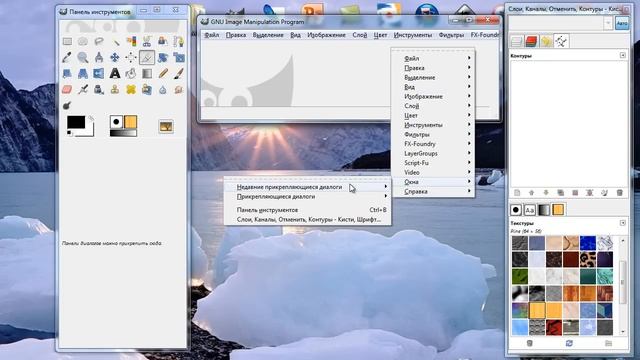Open the image selection dropdown in dock
The width and height of the screenshot is (640, 360).
click(608, 23)
